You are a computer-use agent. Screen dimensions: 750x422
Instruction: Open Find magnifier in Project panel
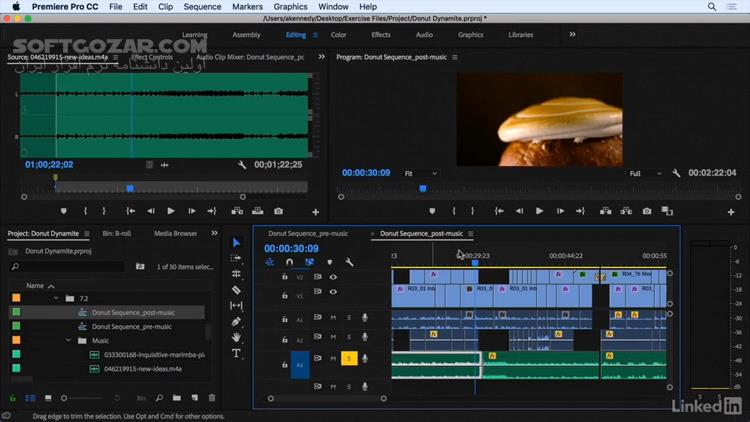pyautogui.click(x=159, y=398)
